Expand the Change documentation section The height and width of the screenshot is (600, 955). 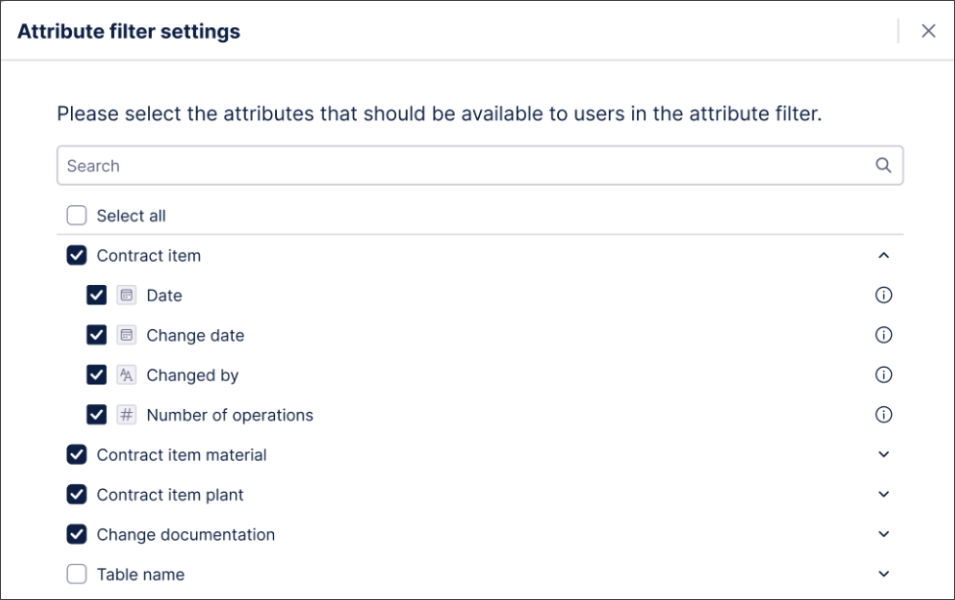pos(884,534)
